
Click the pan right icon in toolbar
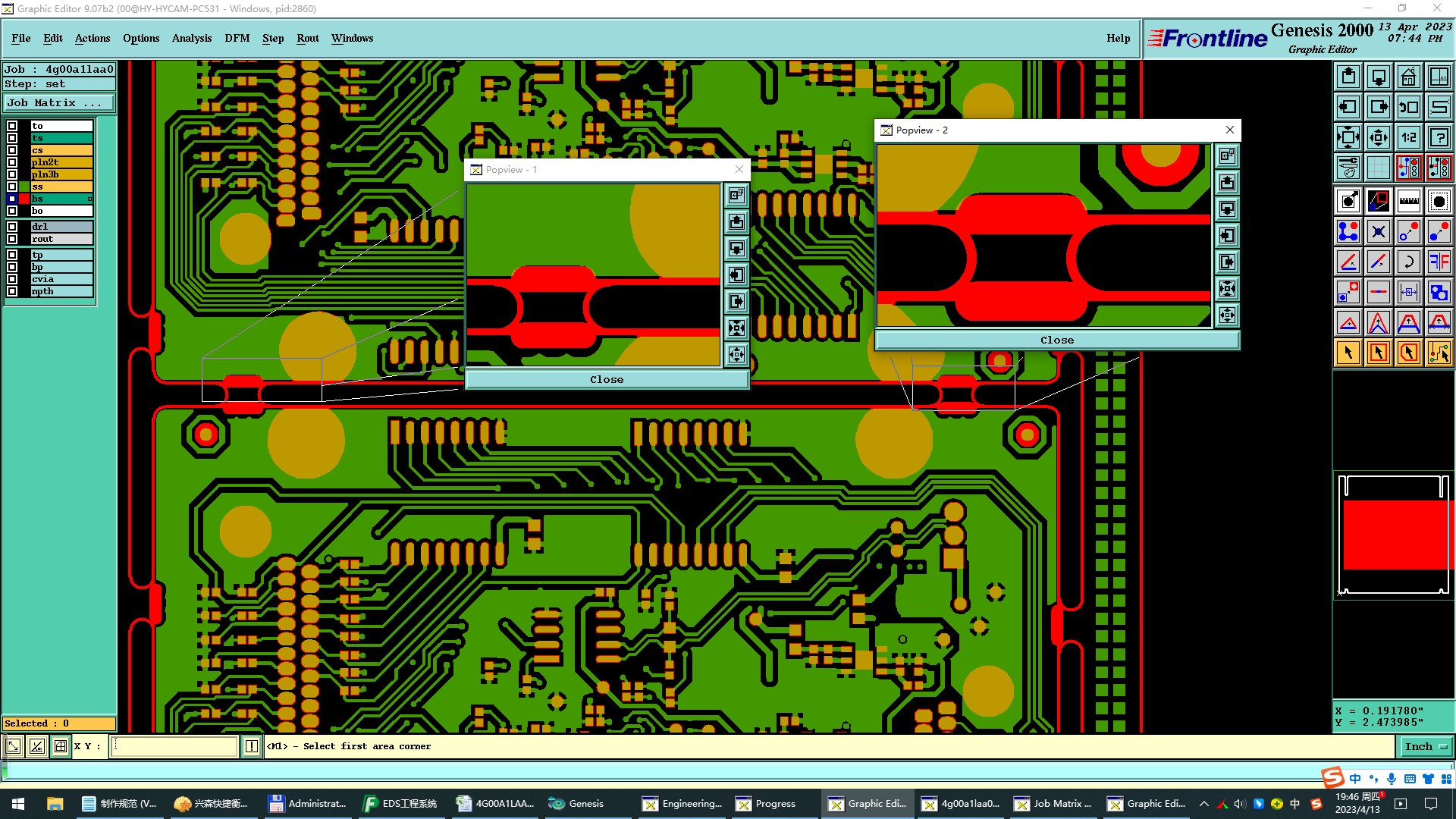1379,107
